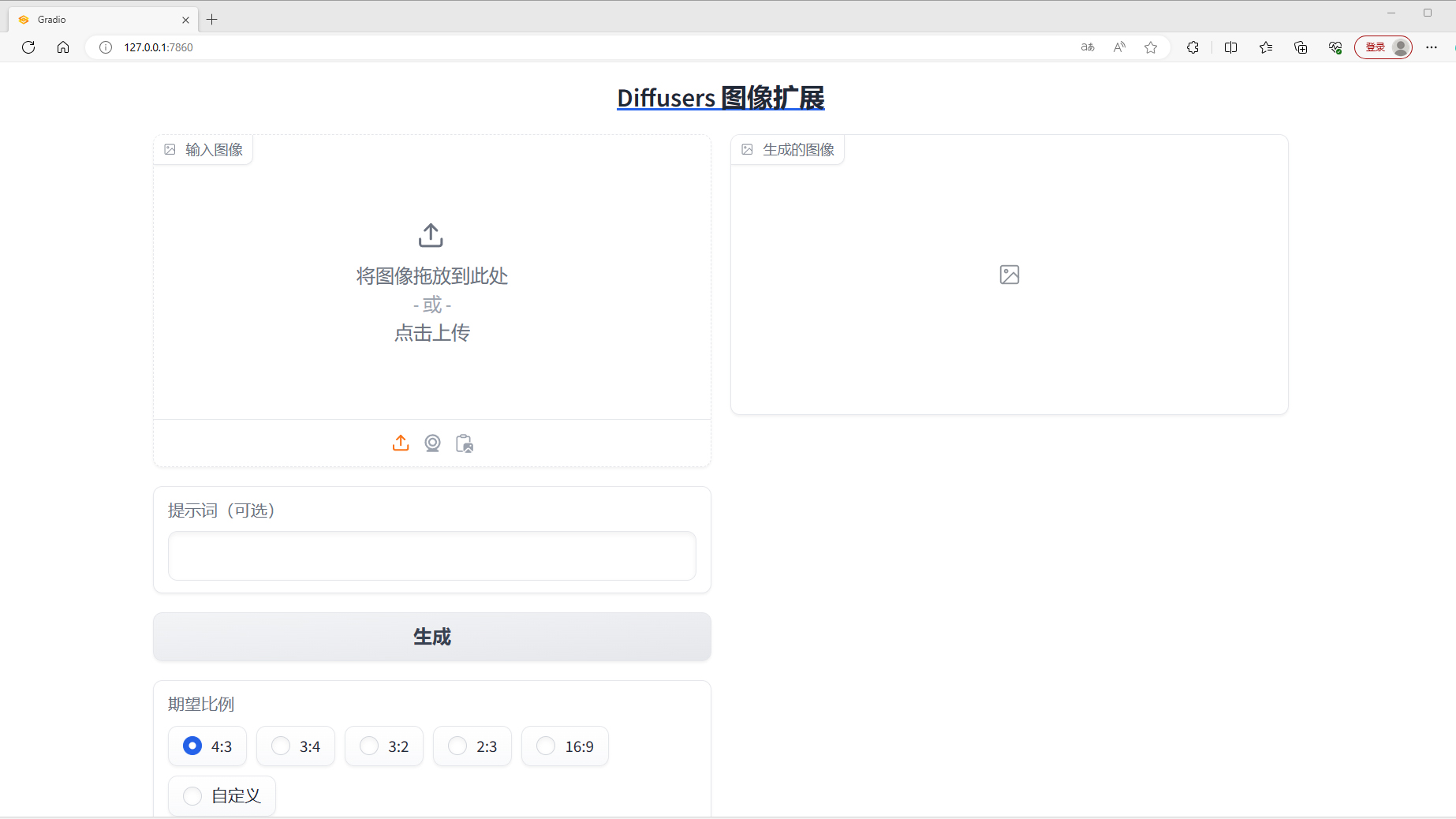Click the browser refresh icon
The height and width of the screenshot is (819, 1456).
(x=28, y=47)
